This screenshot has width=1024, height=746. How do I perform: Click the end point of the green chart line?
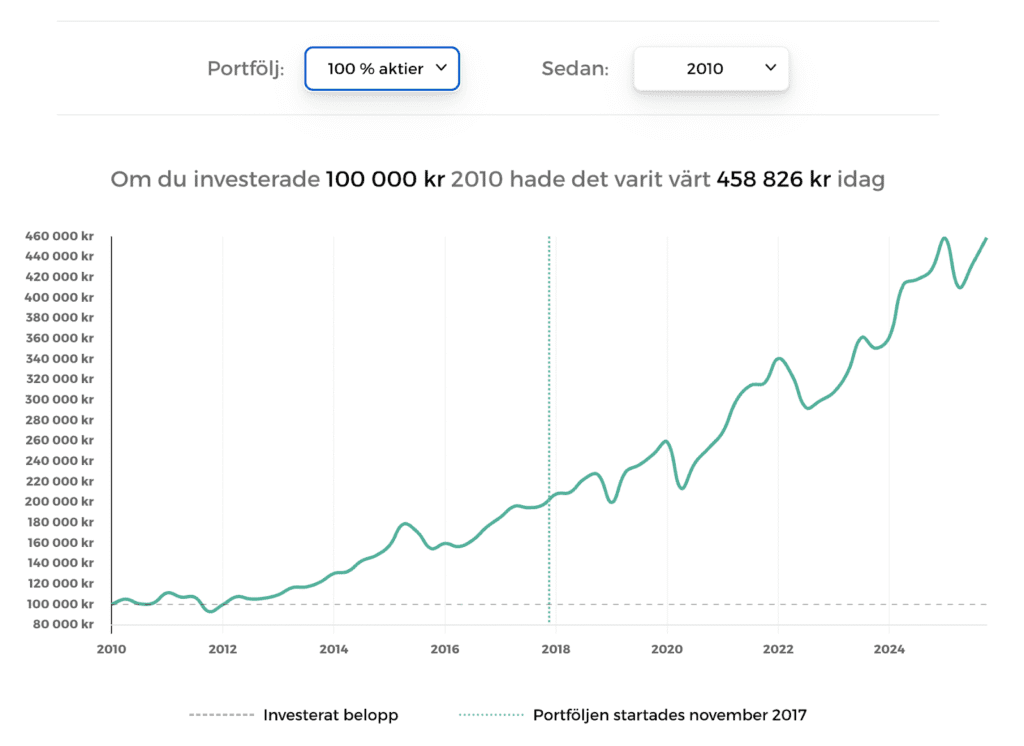[x=986, y=238]
